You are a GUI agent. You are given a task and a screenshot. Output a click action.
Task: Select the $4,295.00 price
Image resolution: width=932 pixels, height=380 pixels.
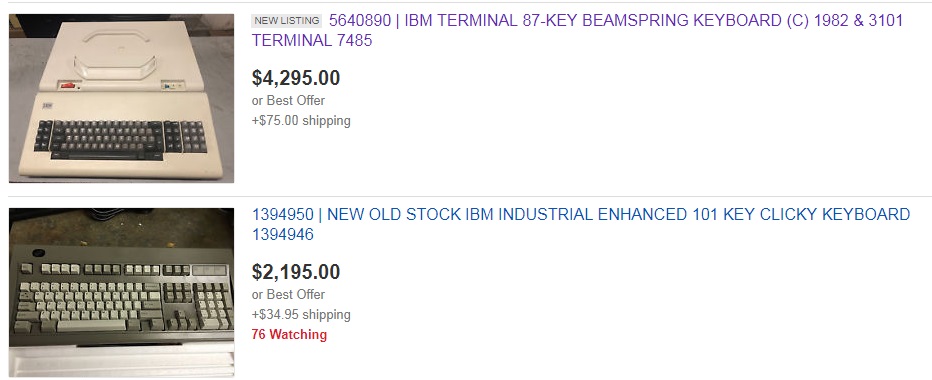[296, 78]
